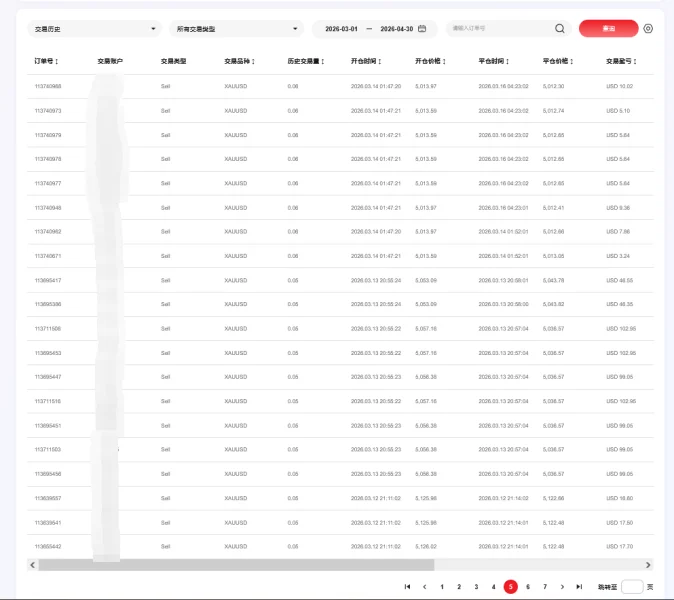Click the profit value USD 17.70
The height and width of the screenshot is (600, 674).
[x=619, y=547]
